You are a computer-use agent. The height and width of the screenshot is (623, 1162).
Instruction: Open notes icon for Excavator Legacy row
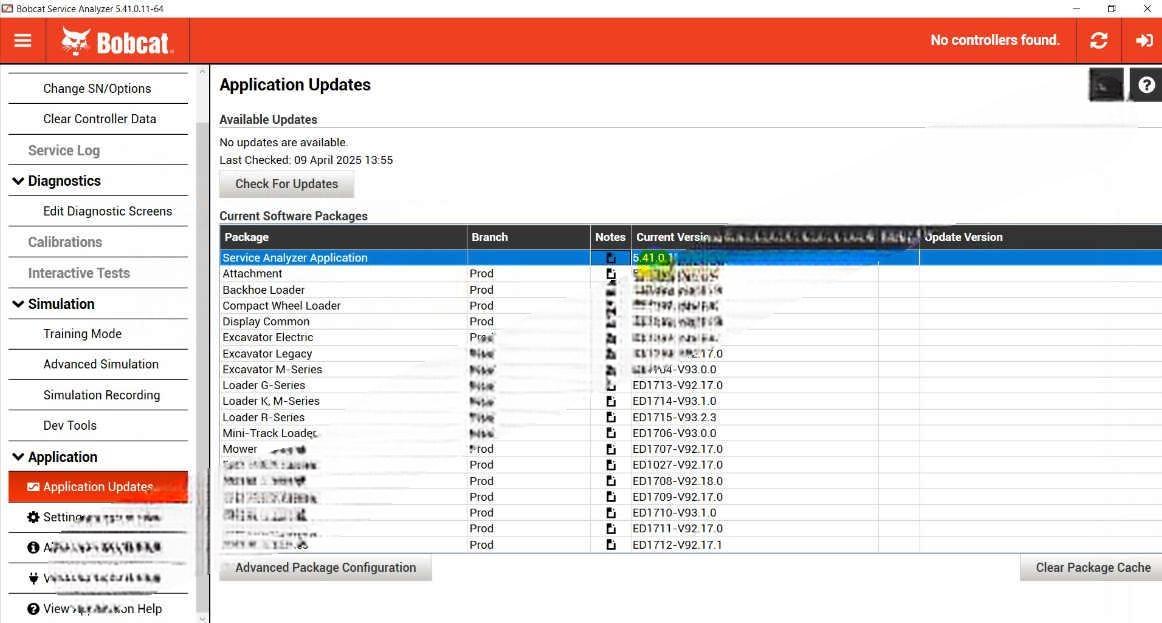611,354
